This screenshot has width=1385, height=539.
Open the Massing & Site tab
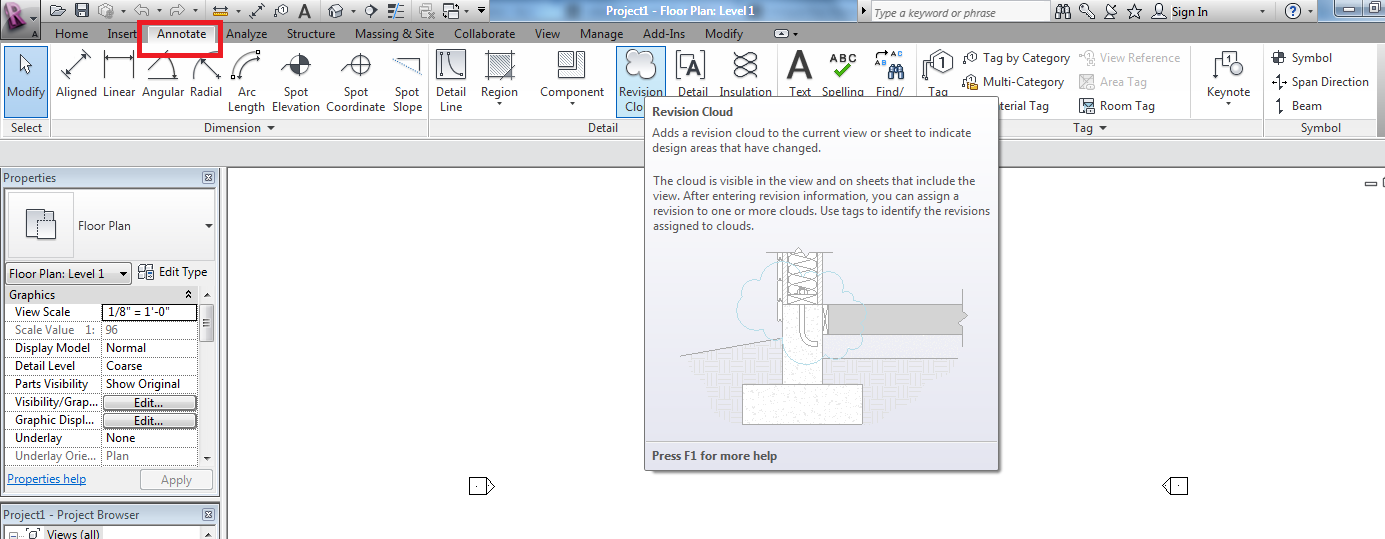point(394,34)
